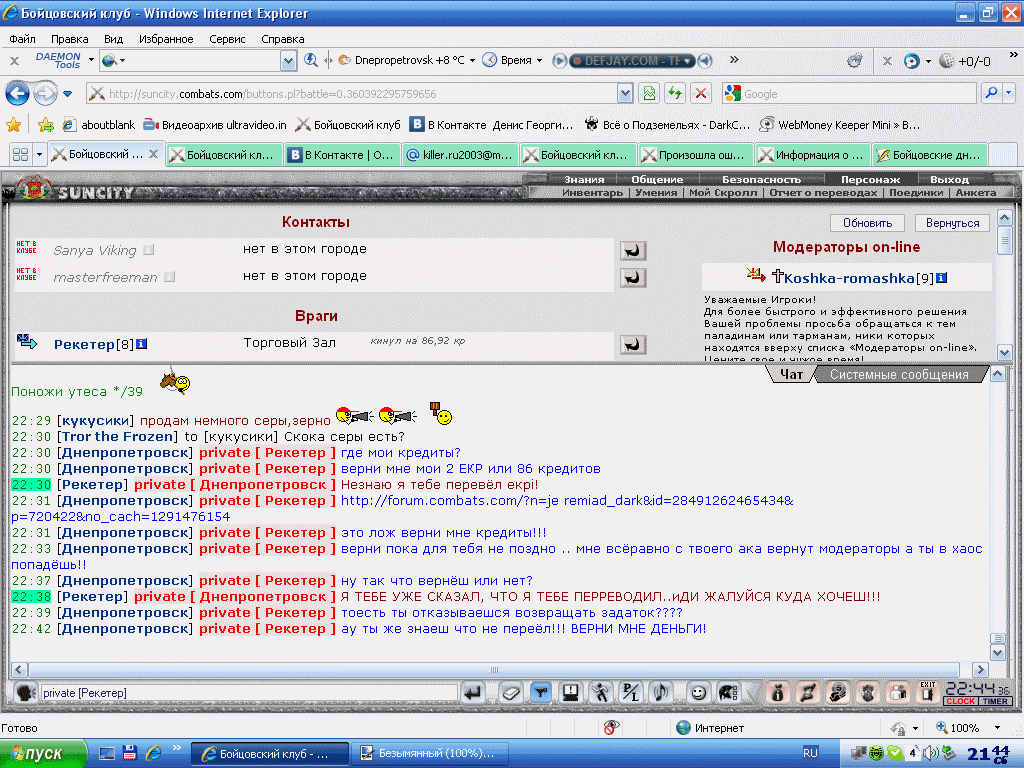Click the red CLOCK label

(960, 701)
